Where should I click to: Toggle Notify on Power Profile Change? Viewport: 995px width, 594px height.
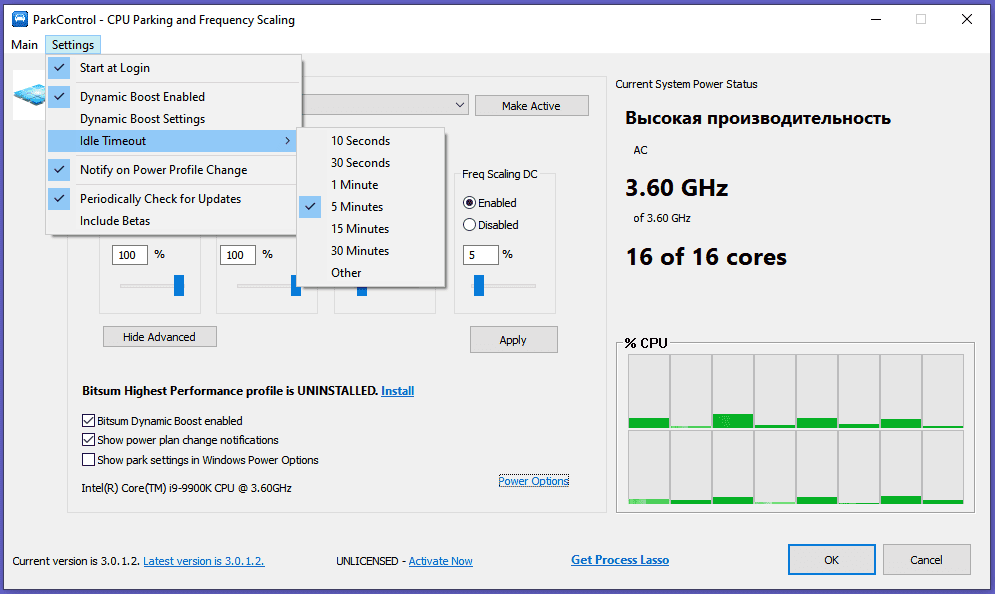[173, 169]
